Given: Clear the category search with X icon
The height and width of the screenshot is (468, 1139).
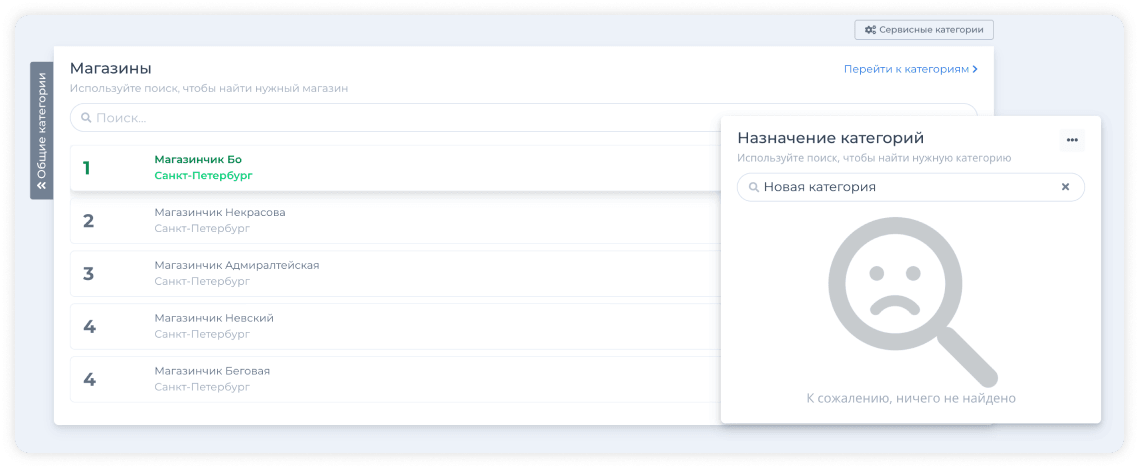Looking at the screenshot, I should (1065, 187).
